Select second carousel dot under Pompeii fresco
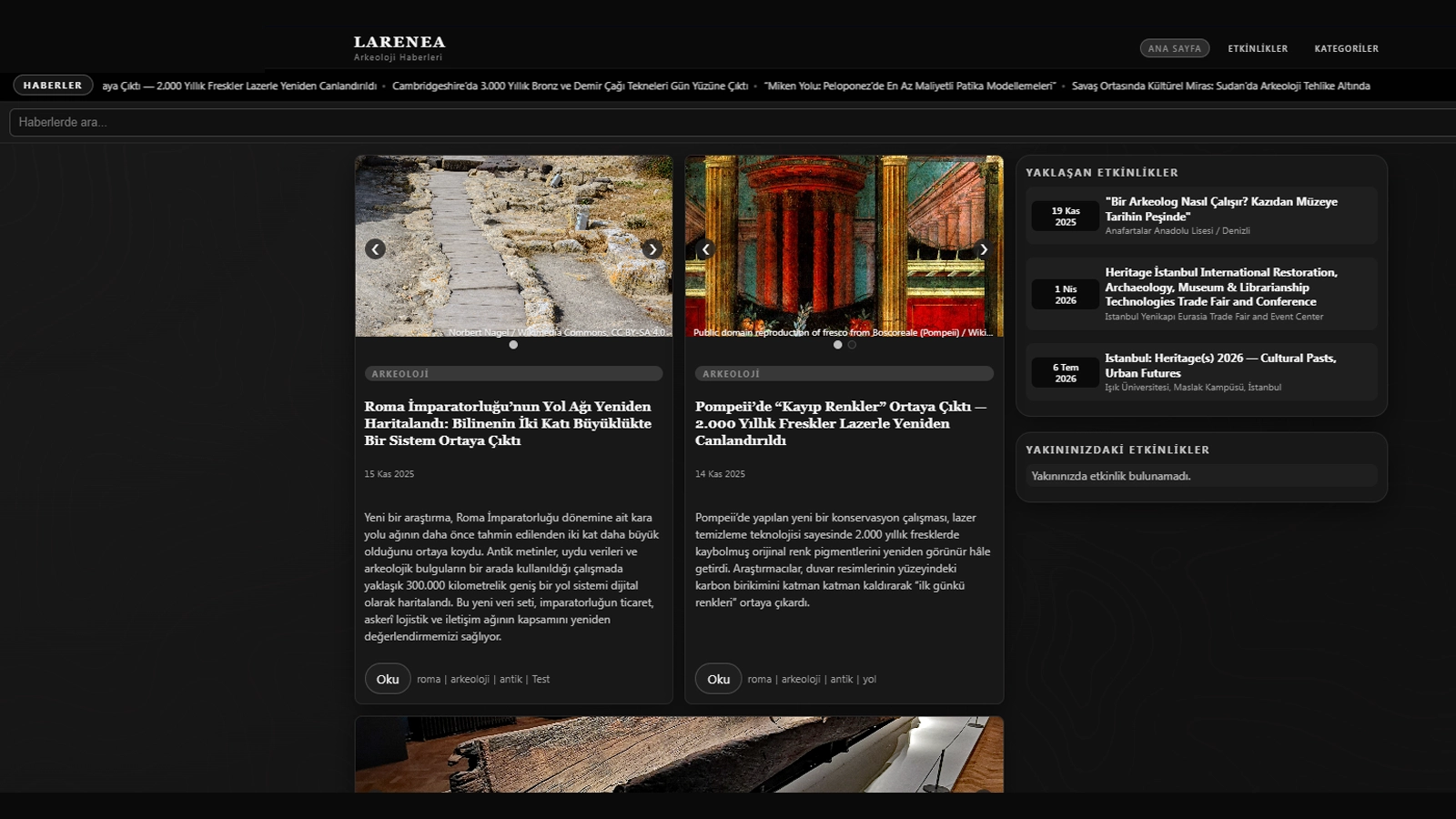 852,345
